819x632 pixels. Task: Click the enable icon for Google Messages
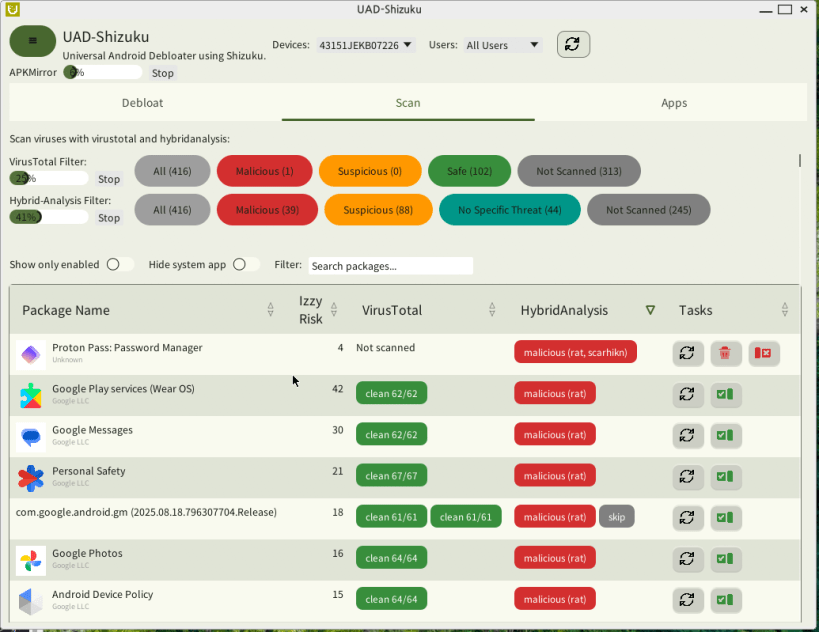click(x=726, y=435)
